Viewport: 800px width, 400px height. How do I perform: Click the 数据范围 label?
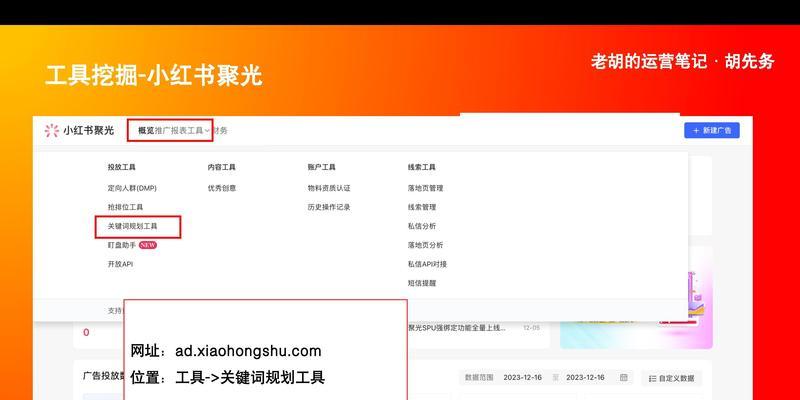[x=479, y=378]
